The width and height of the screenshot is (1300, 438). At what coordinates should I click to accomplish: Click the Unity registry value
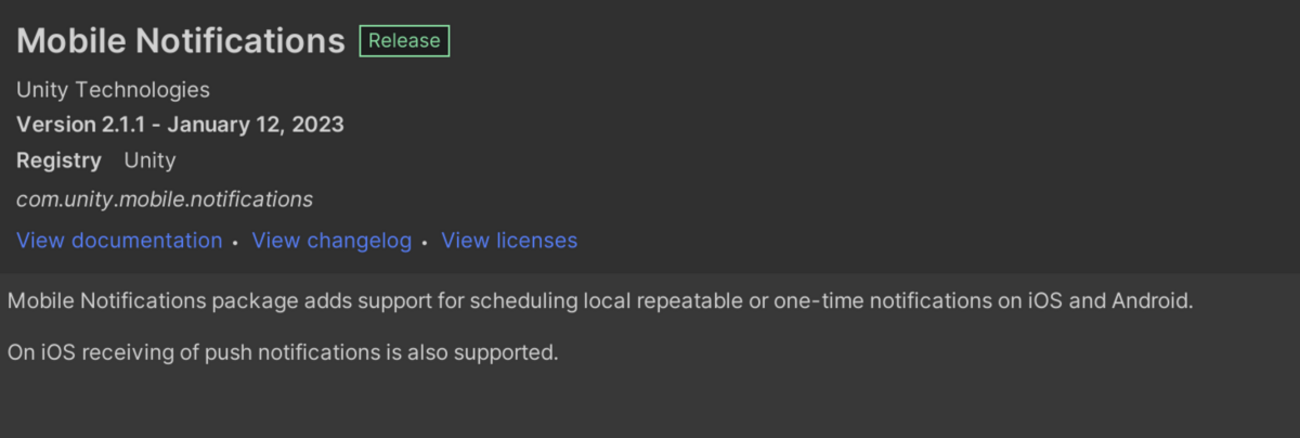(150, 160)
